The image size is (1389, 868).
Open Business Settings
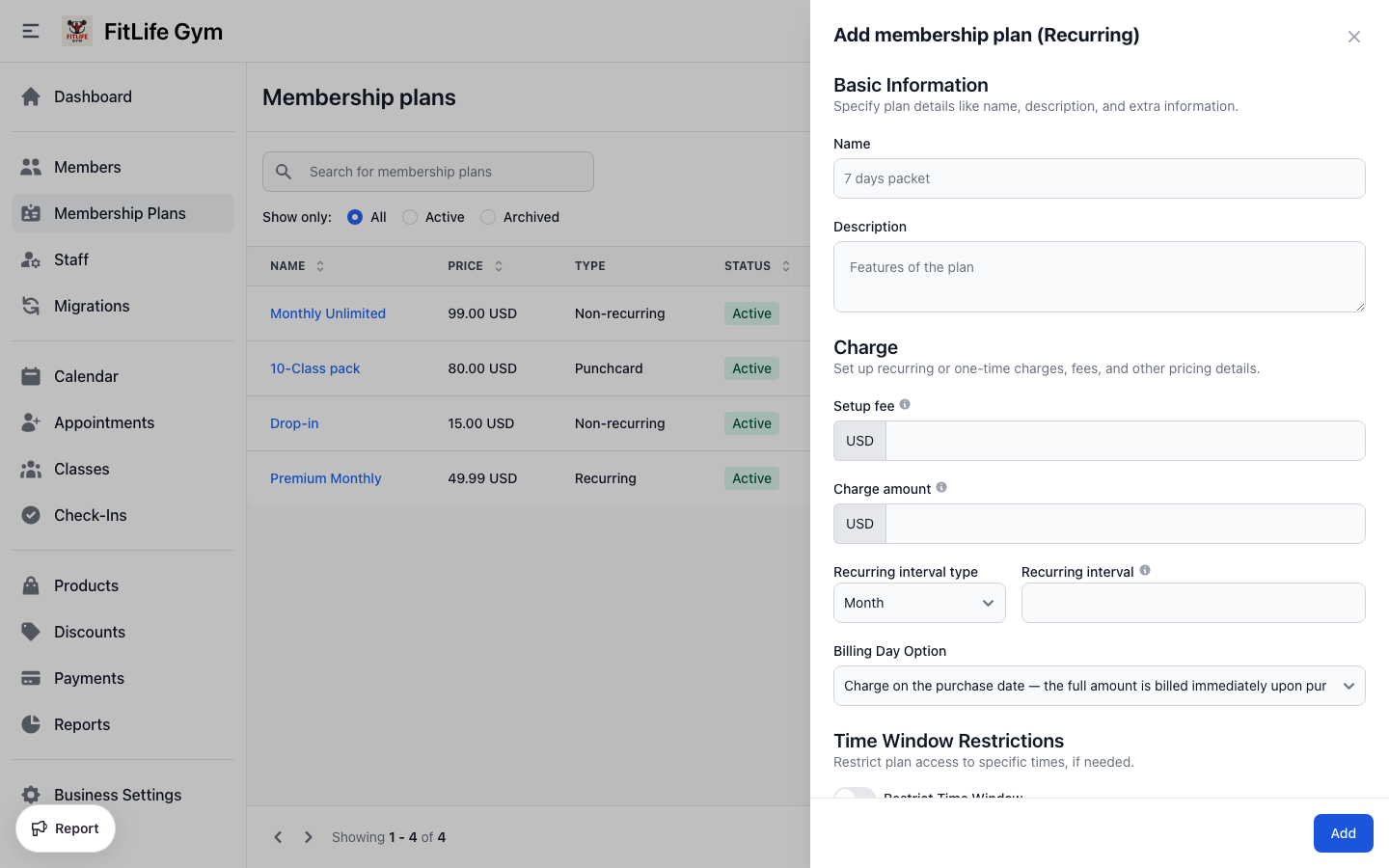(118, 795)
